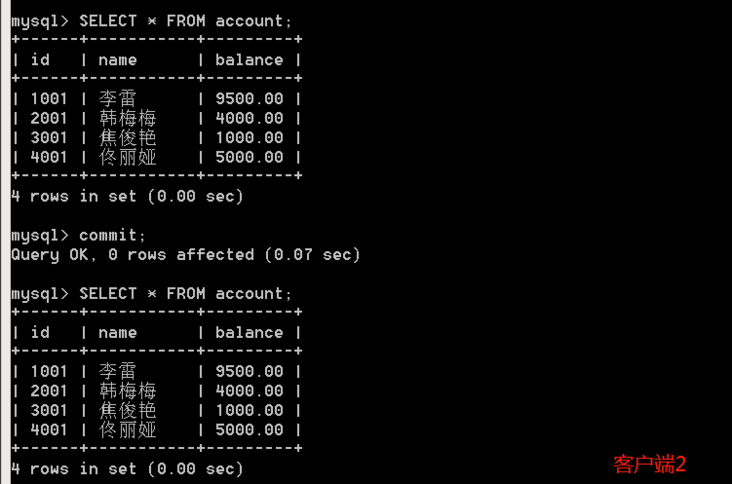Click balance 9500.00 in the pre-commit result table
The width and height of the screenshot is (732, 484).
[249, 99]
